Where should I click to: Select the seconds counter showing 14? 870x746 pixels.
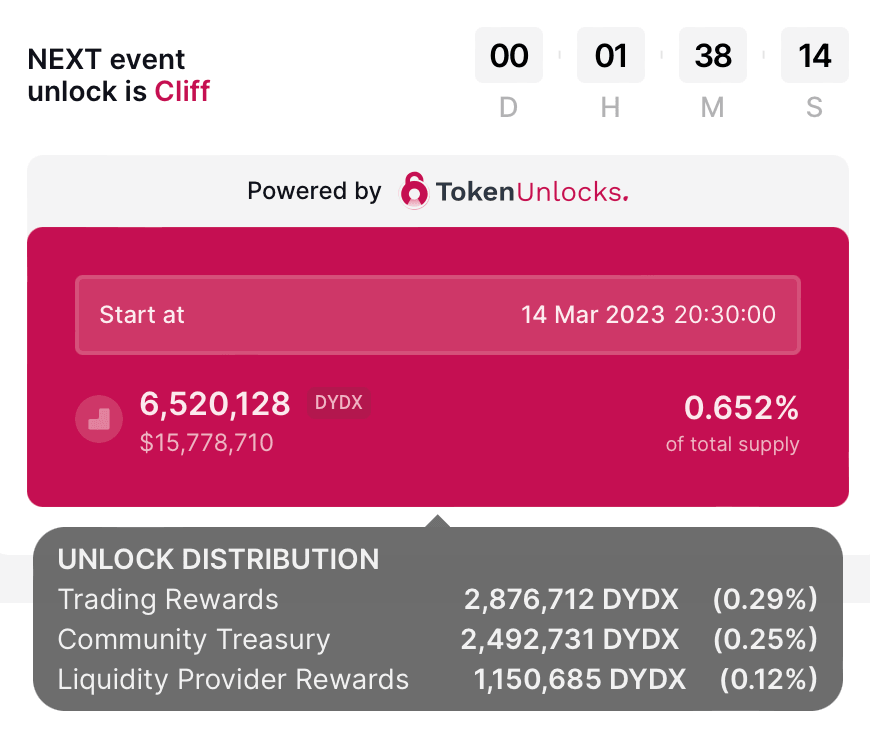[x=814, y=55]
